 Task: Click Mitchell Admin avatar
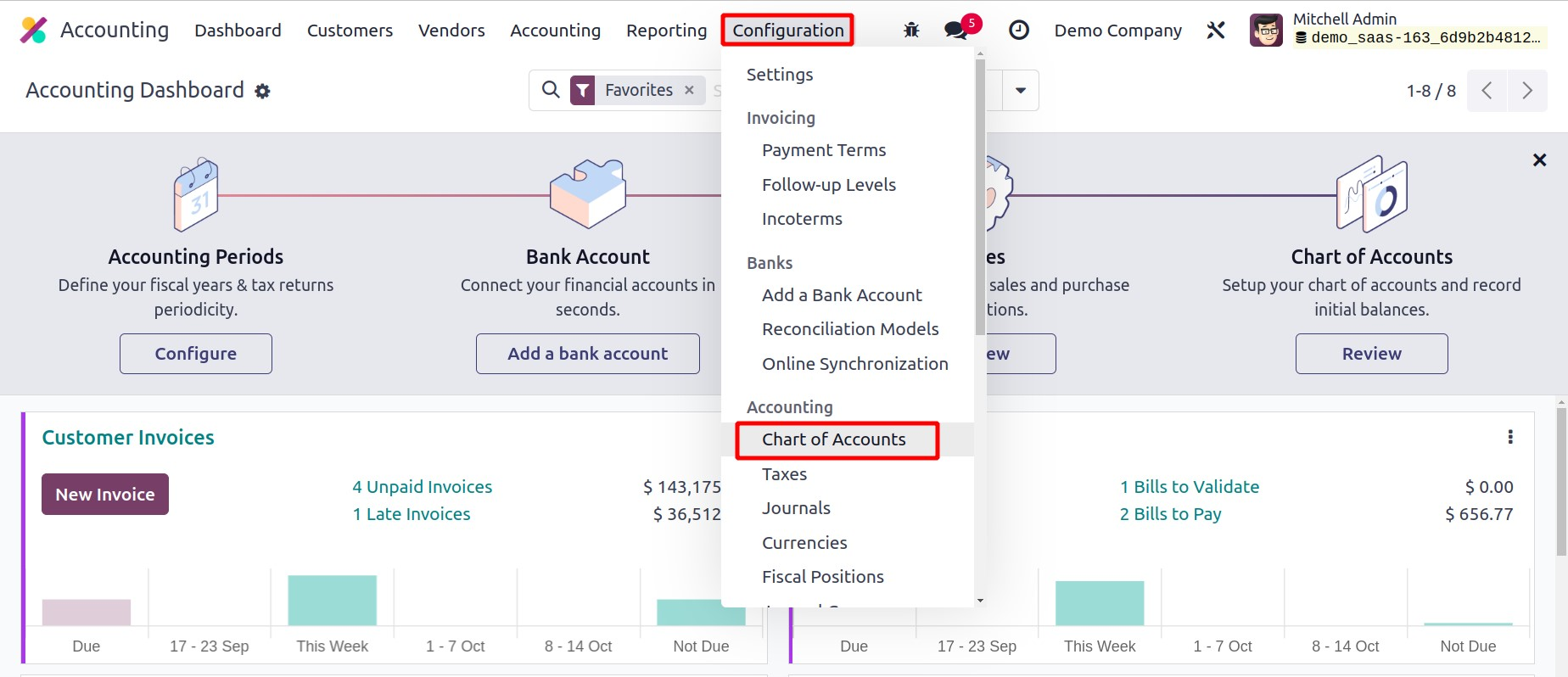(1266, 31)
